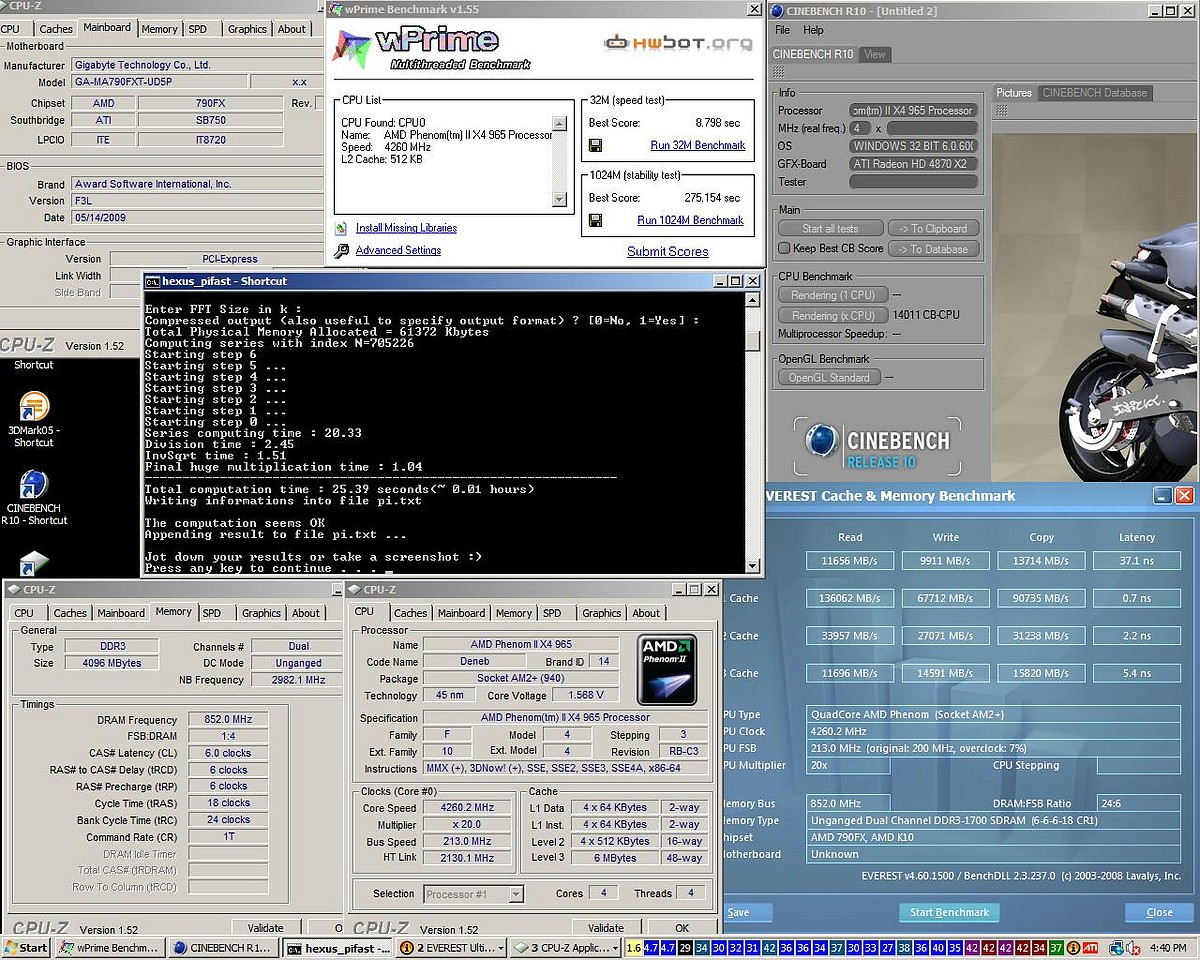This screenshot has height=960, width=1200.
Task: Click the OpenGL Standard button in CINEBENCH
Action: tap(829, 377)
